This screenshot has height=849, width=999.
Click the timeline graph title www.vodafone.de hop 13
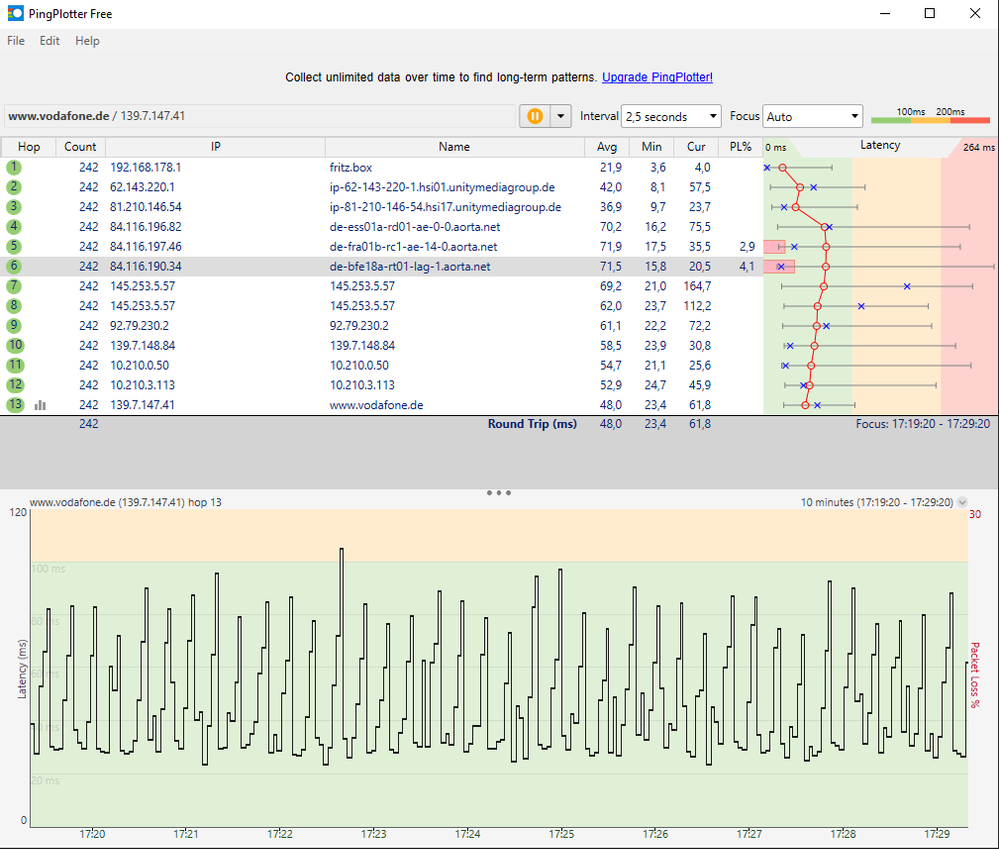coord(126,503)
